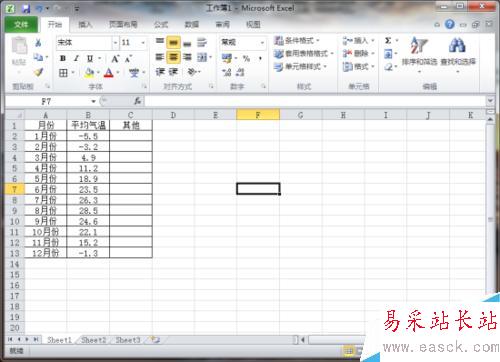The image size is (500, 362).
Task: Click Insert Function fx button
Action: [137, 101]
